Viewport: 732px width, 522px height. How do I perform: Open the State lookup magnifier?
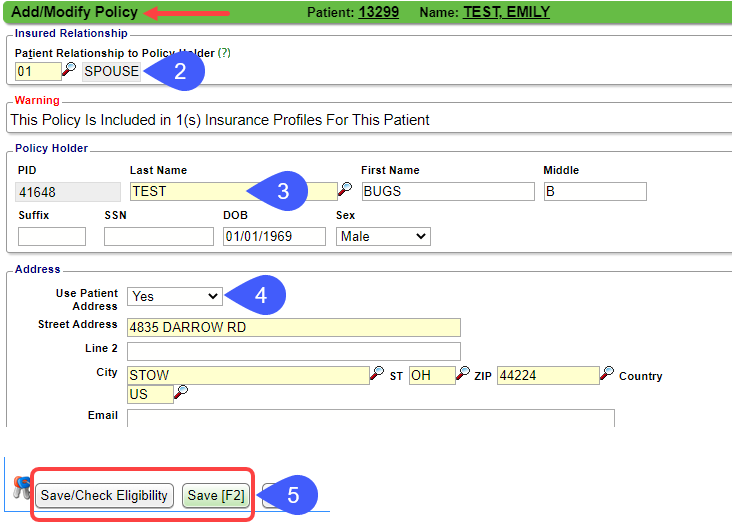coord(463,374)
